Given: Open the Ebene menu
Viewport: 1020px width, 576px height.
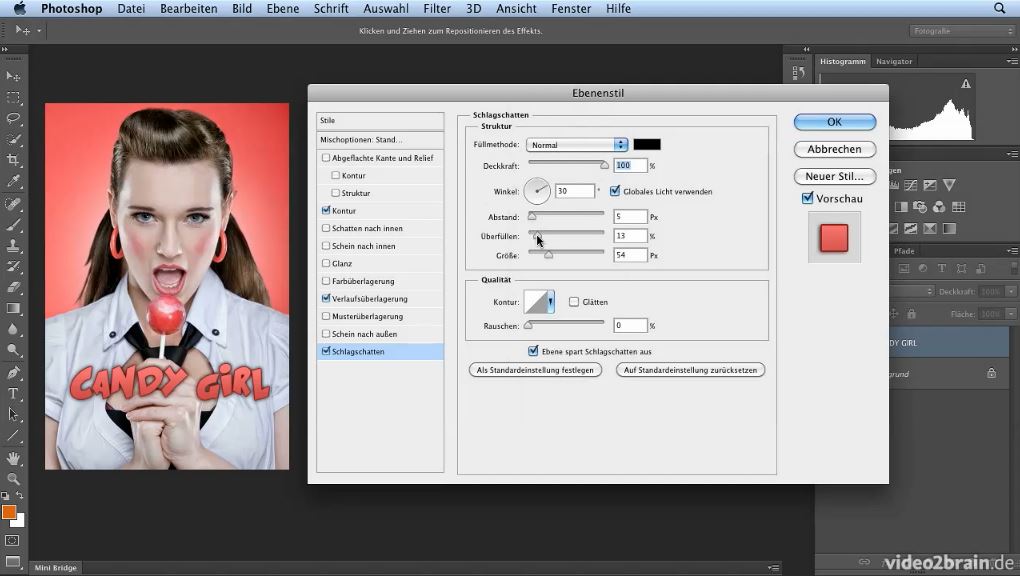Looking at the screenshot, I should click(x=283, y=8).
